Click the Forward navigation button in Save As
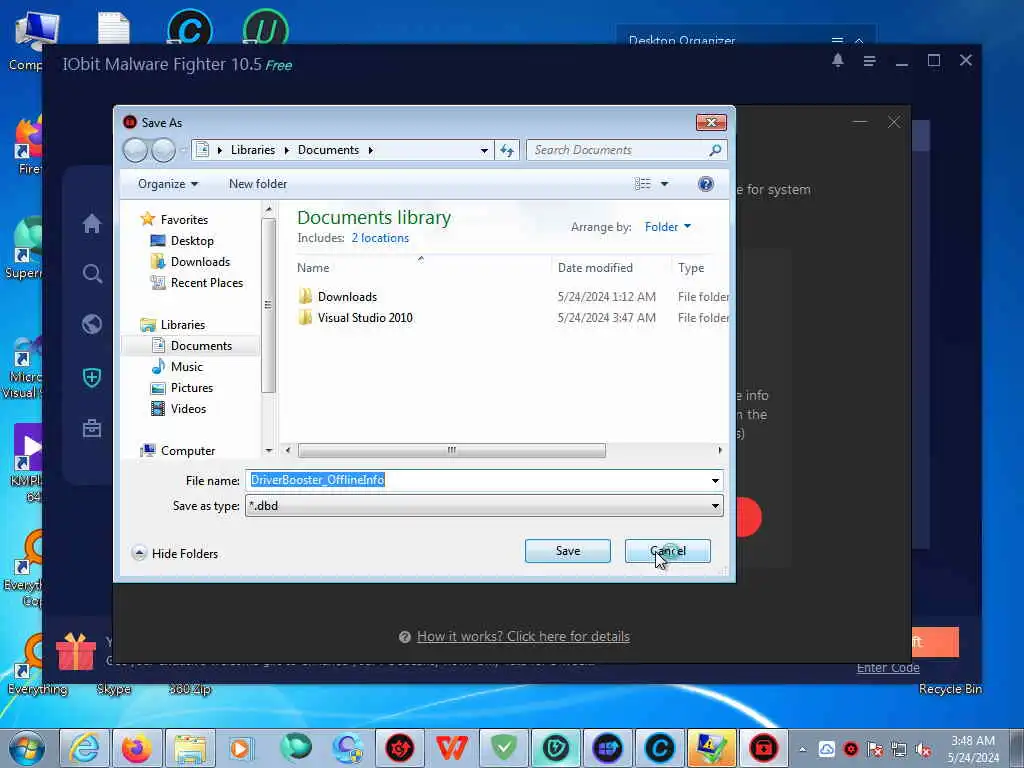This screenshot has width=1024, height=768. pos(163,150)
